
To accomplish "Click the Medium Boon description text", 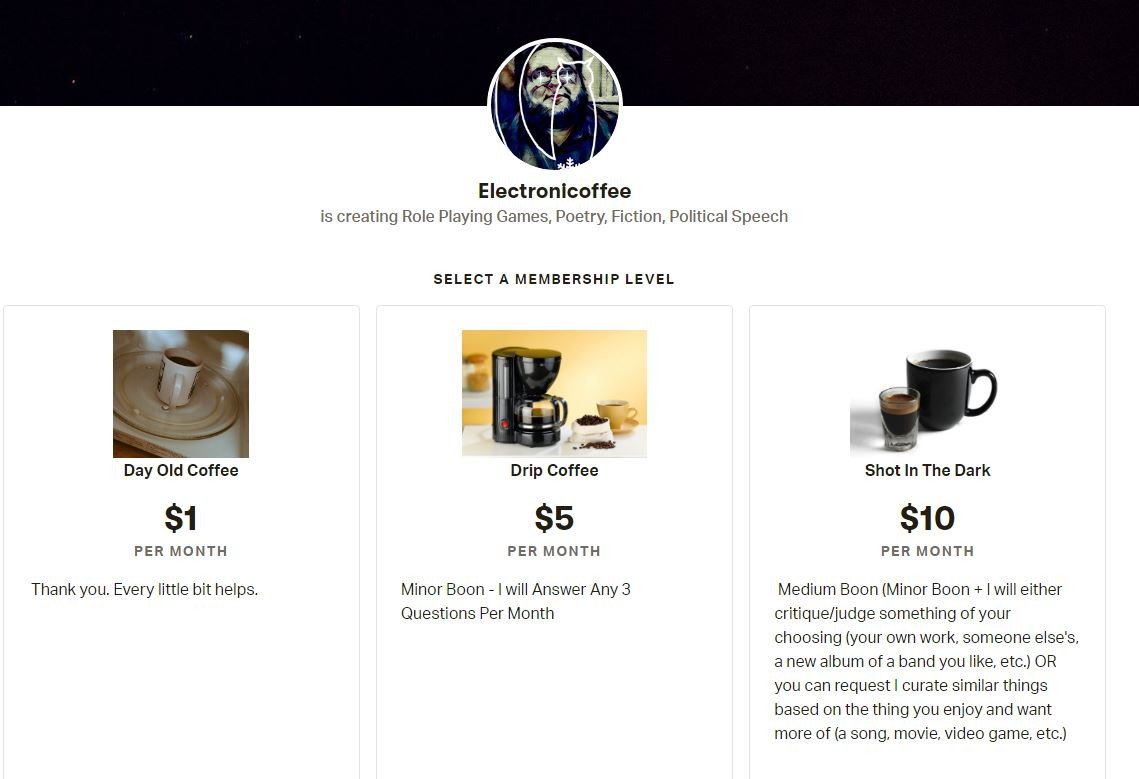I will [927, 661].
